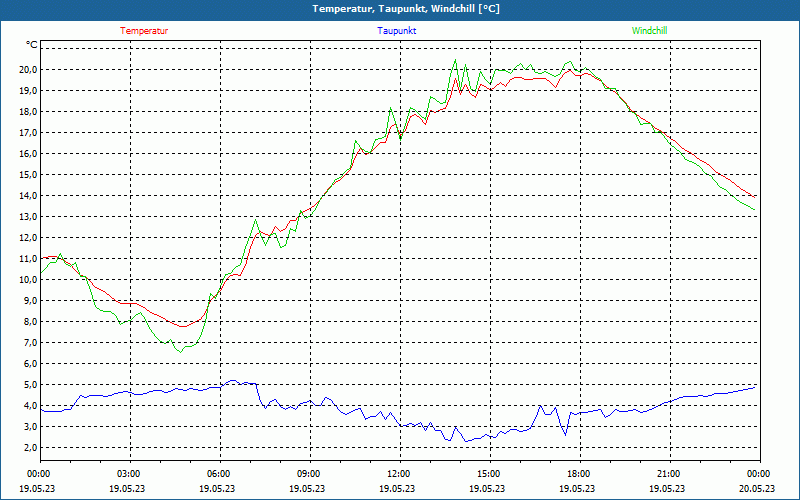Select the 19,0 y-axis value

[28, 91]
